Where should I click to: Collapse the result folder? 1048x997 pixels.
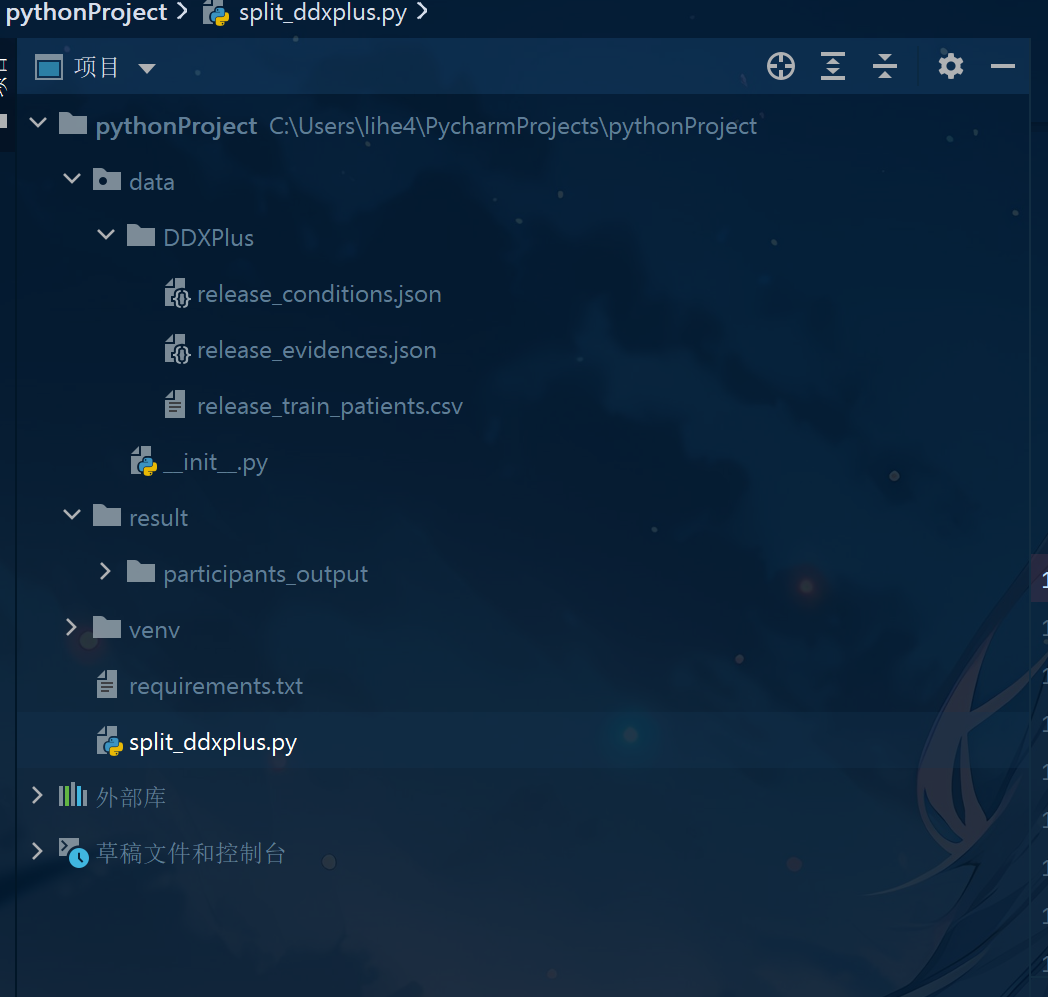pyautogui.click(x=72, y=517)
